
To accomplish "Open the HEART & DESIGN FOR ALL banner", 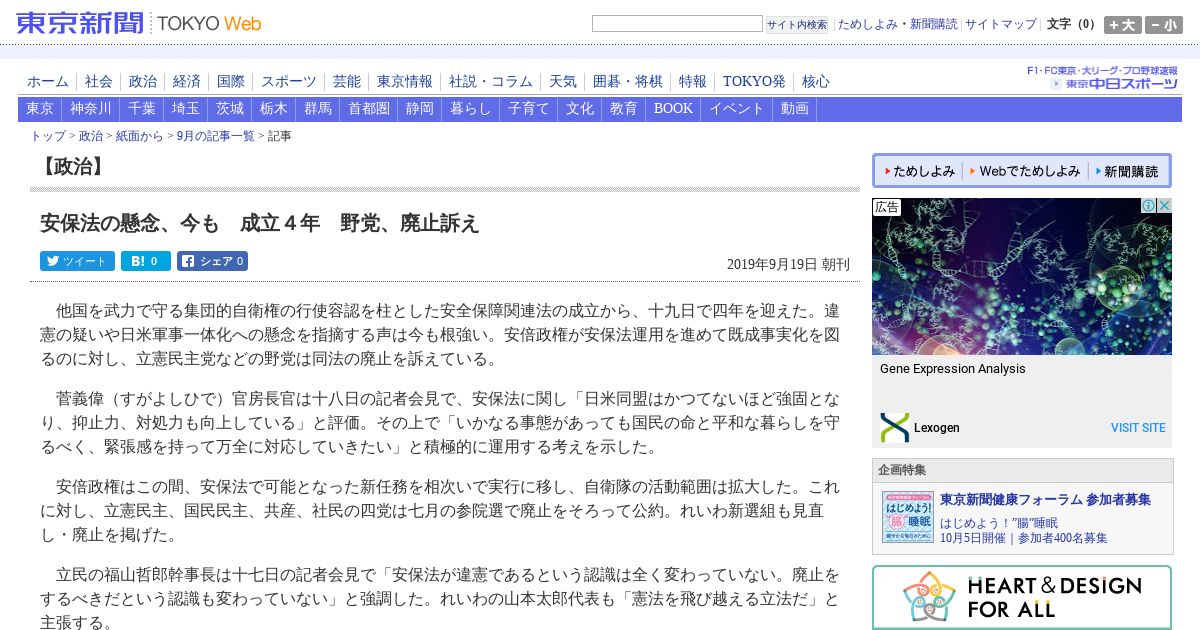I will click(1022, 597).
